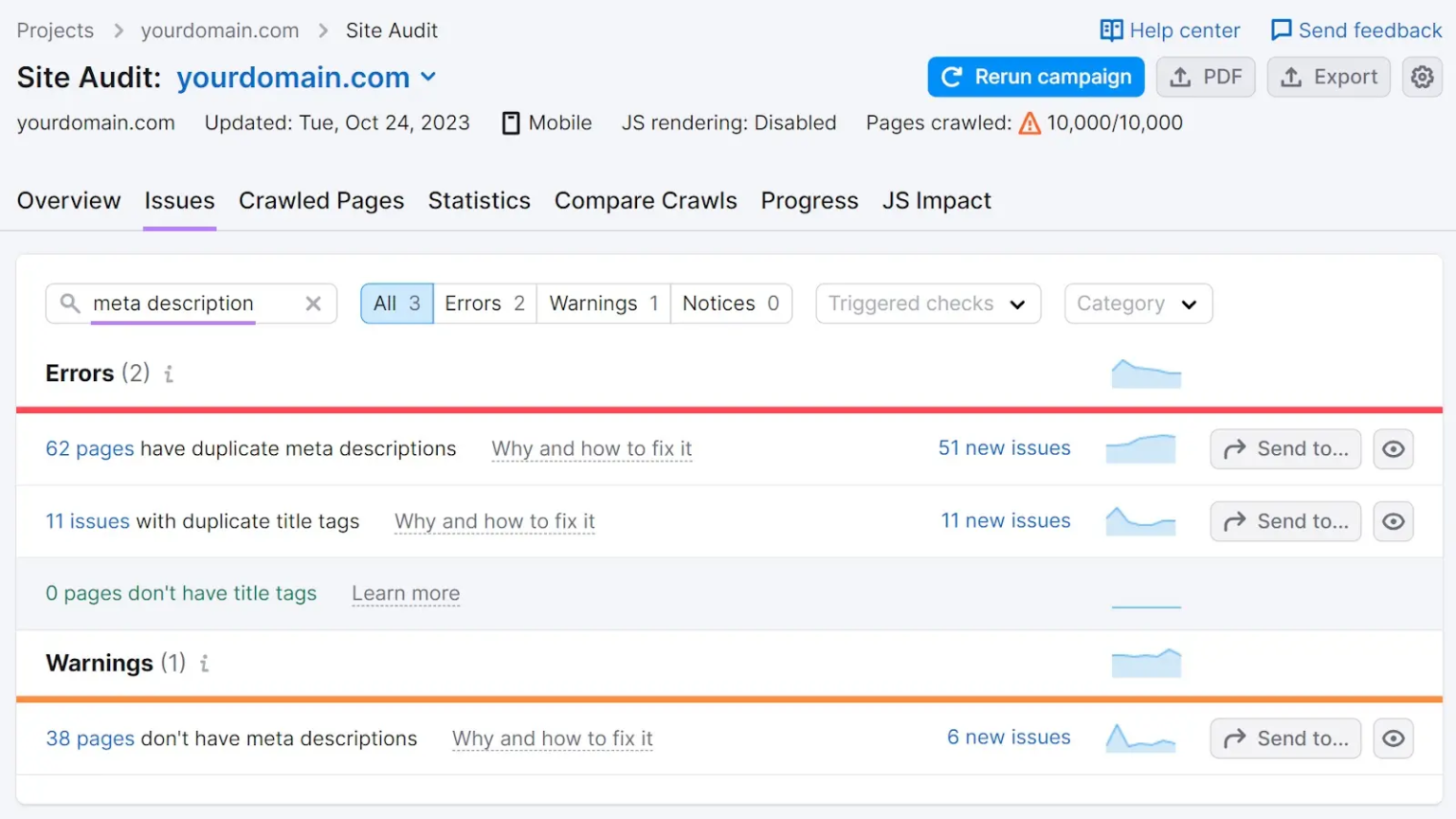Image resolution: width=1456 pixels, height=819 pixels.
Task: Click the pages crawled warning triangle
Action: point(1029,122)
